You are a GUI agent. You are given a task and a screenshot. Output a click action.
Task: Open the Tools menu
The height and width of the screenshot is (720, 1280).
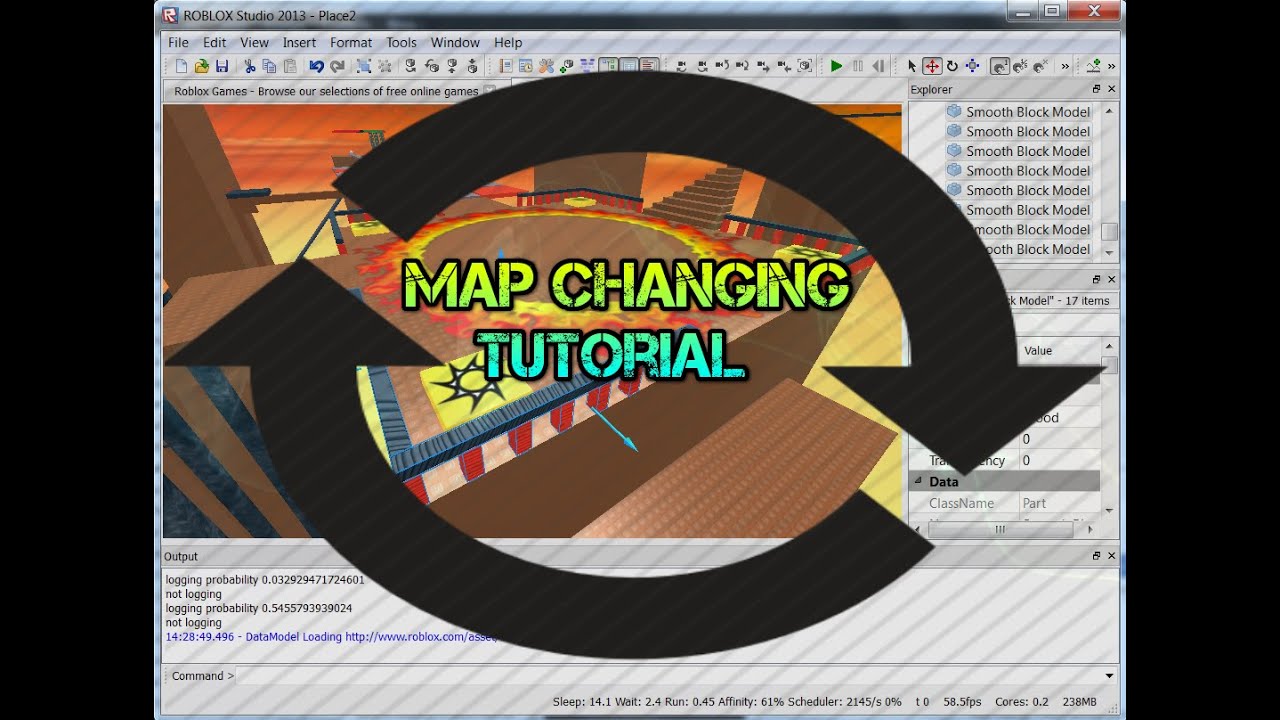[401, 42]
